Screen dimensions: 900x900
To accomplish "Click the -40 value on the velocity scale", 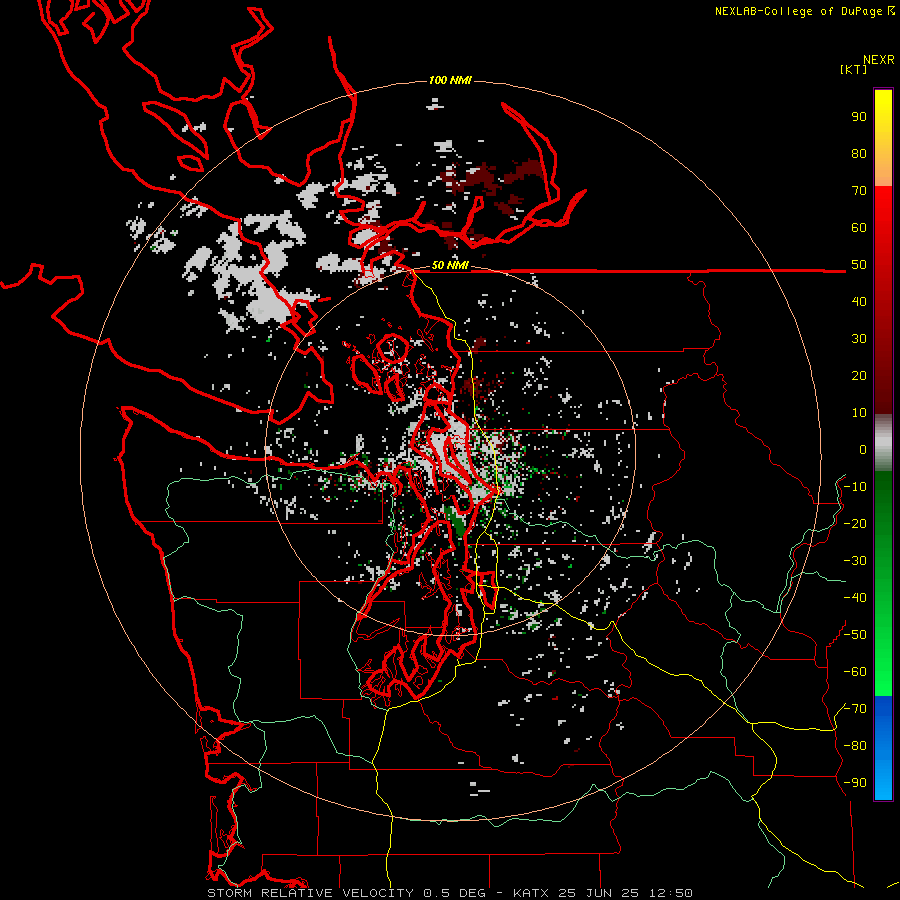I will [x=855, y=598].
